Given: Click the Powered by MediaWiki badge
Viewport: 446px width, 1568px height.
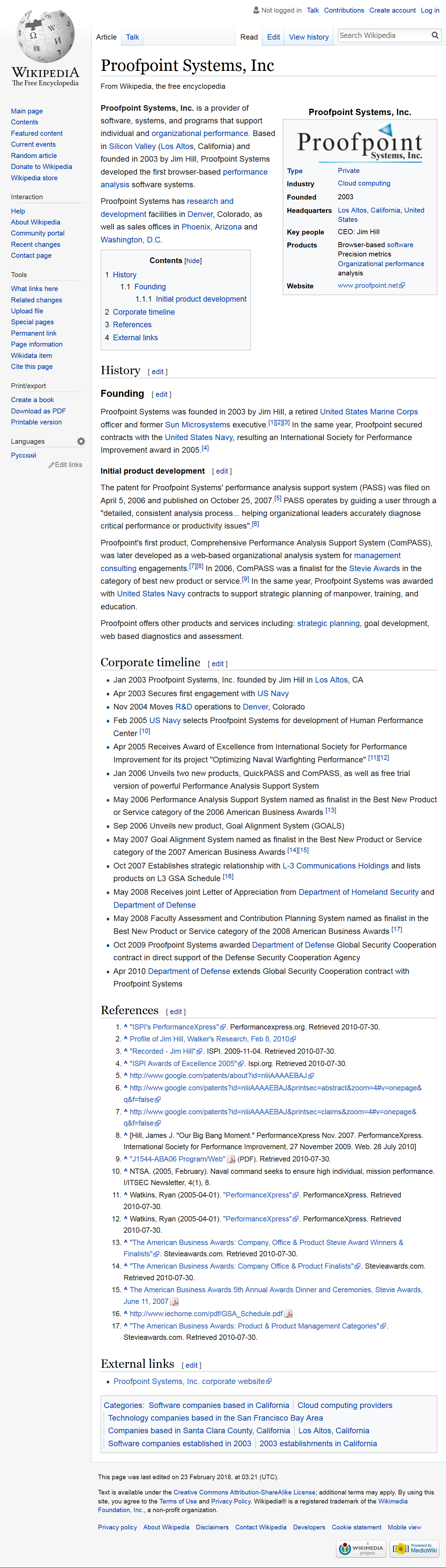Looking at the screenshot, I should point(415,1548).
